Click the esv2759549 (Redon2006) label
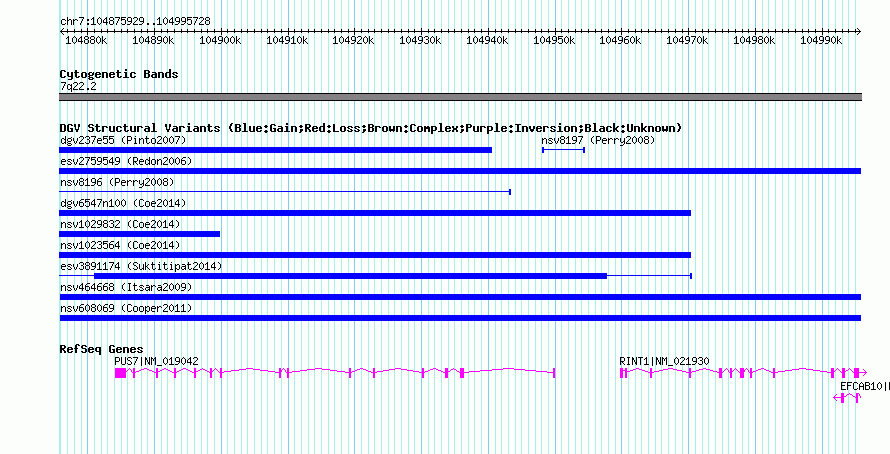Viewport: 890px width, 454px height. pyautogui.click(x=126, y=161)
